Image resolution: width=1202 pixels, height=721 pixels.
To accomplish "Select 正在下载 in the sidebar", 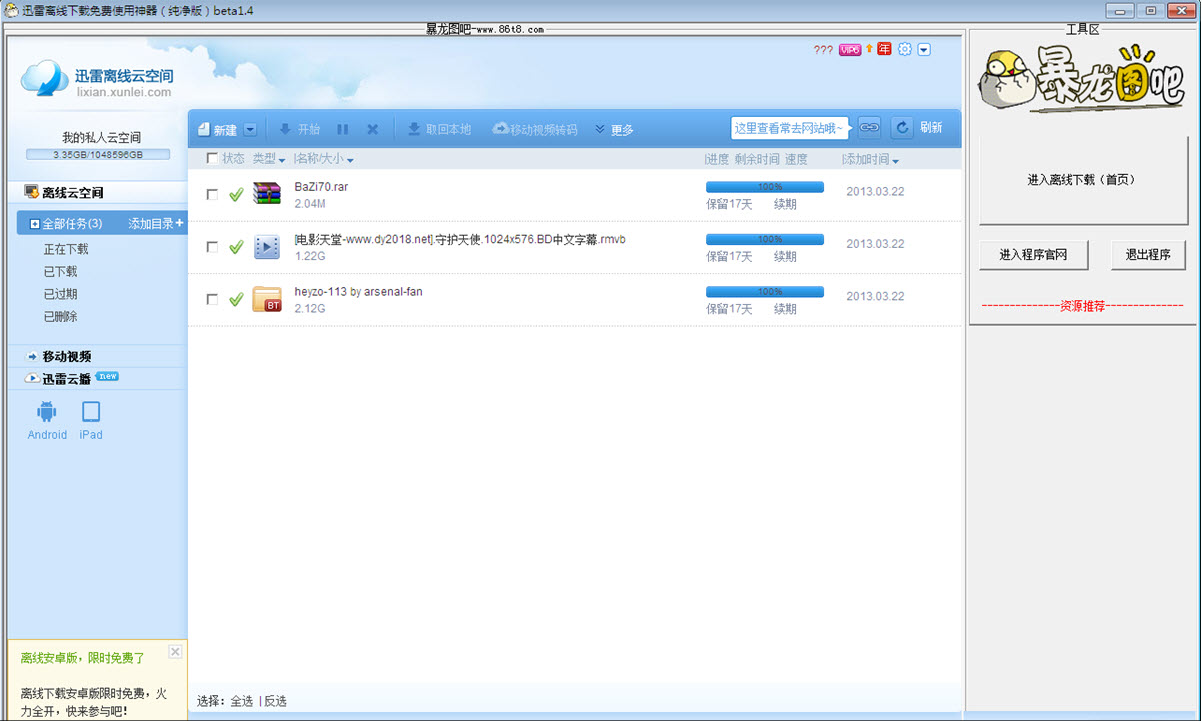I will [66, 249].
